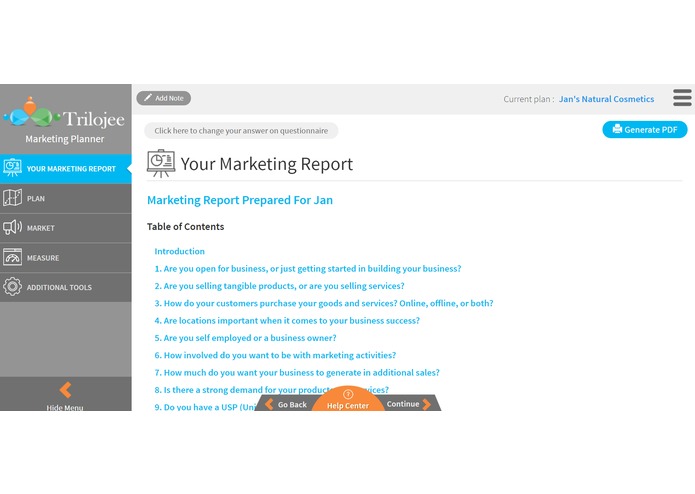The width and height of the screenshot is (695, 494).
Task: Click the printer icon on Generate PDF
Action: coord(617,129)
